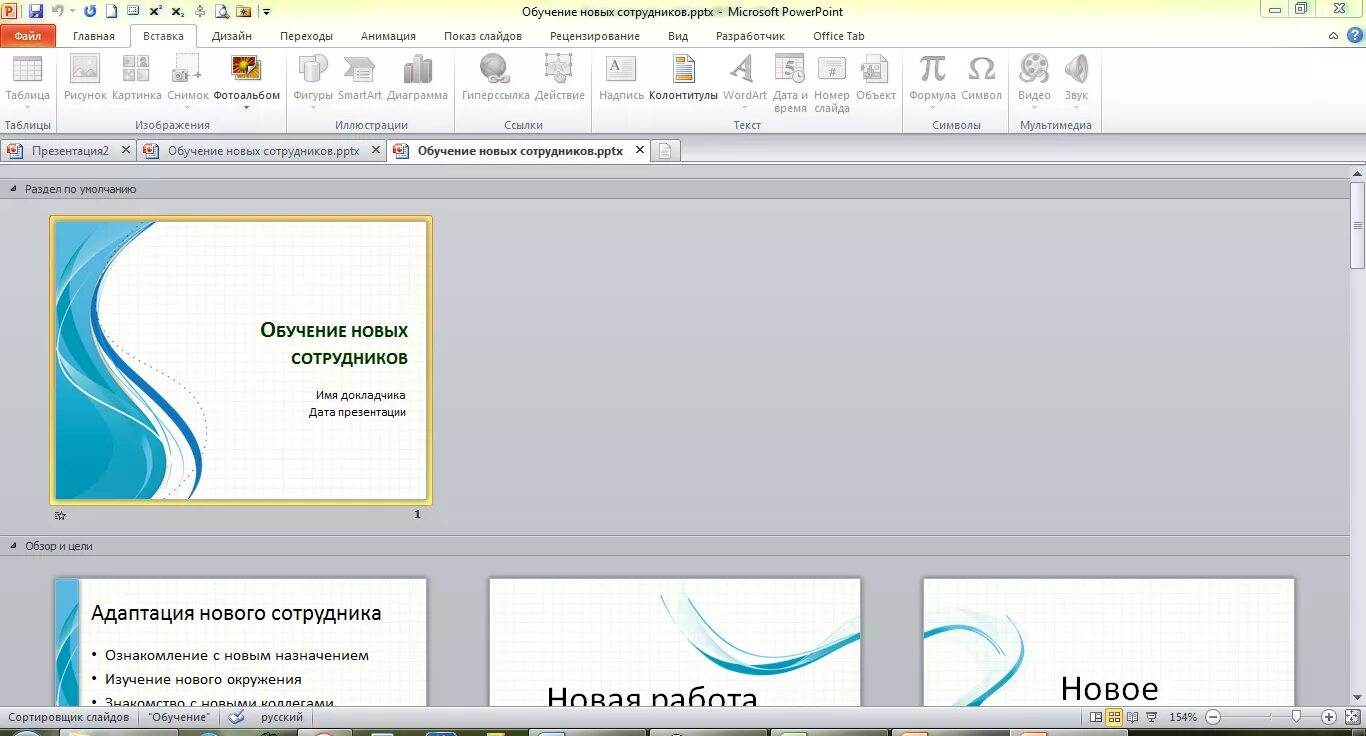Change the language русский in status bar

[282, 717]
